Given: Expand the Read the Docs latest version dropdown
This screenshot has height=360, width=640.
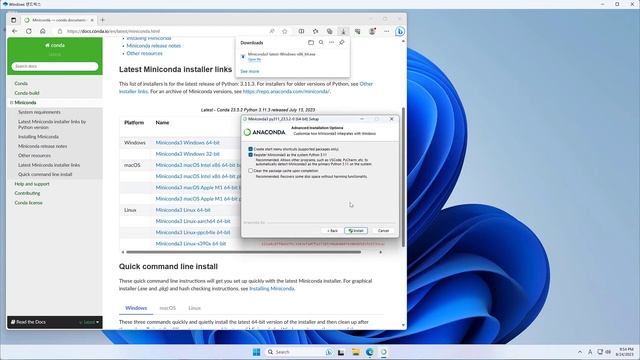Looking at the screenshot, I should point(89,322).
